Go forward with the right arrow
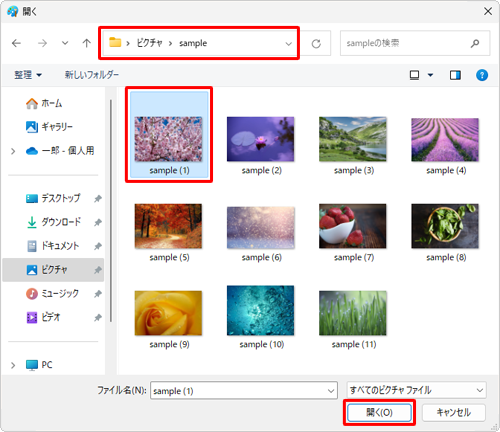The height and width of the screenshot is (432, 500). click(x=42, y=43)
